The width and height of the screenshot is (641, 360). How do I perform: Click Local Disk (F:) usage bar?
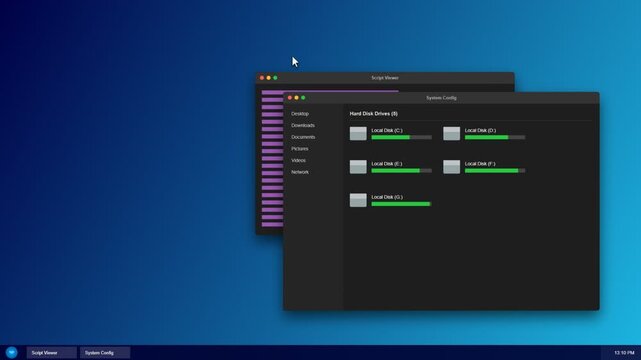(x=495, y=170)
